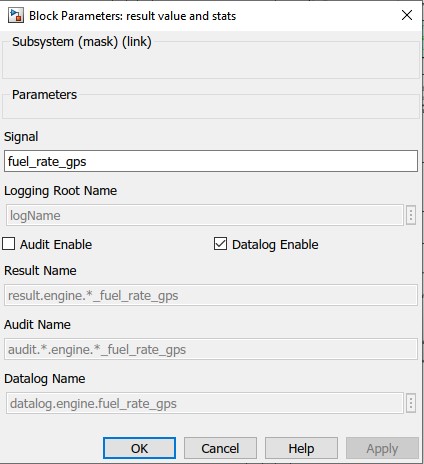Click the Result Name label
This screenshot has width=424, height=464.
coord(40,270)
